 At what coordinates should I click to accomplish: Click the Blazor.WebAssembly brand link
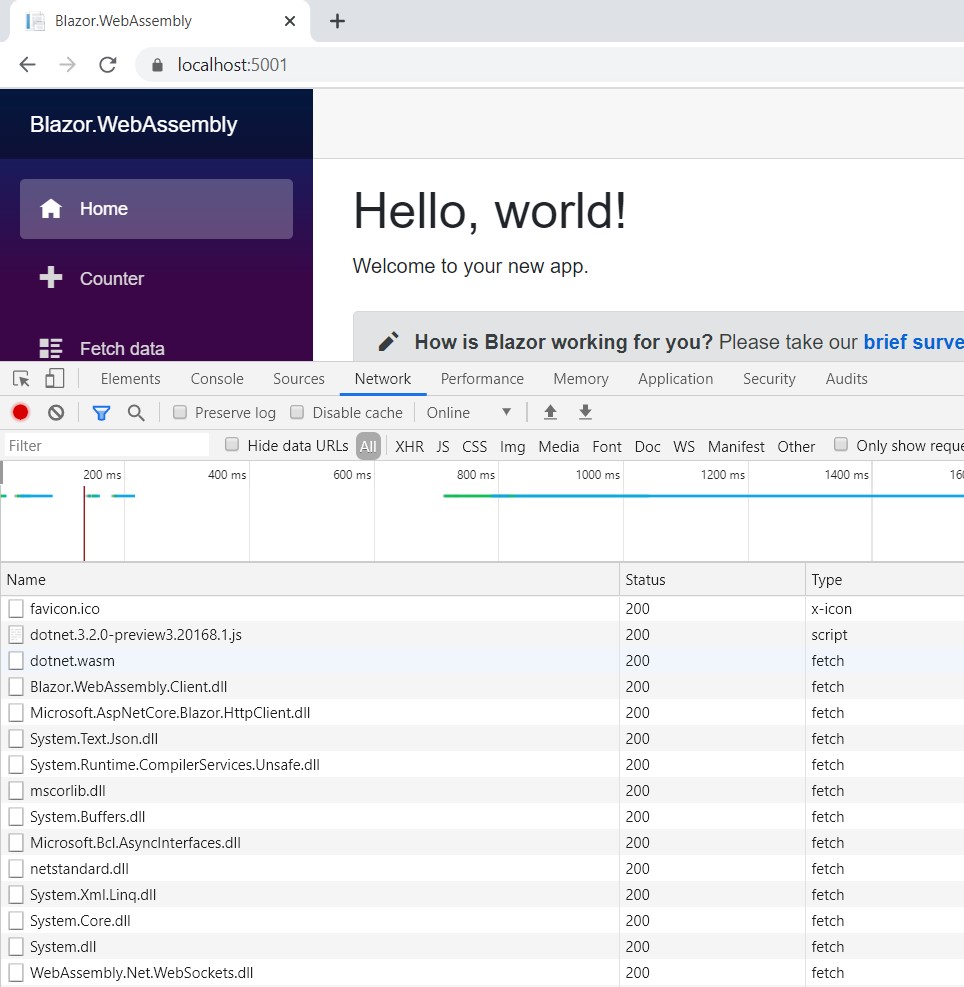click(x=133, y=124)
